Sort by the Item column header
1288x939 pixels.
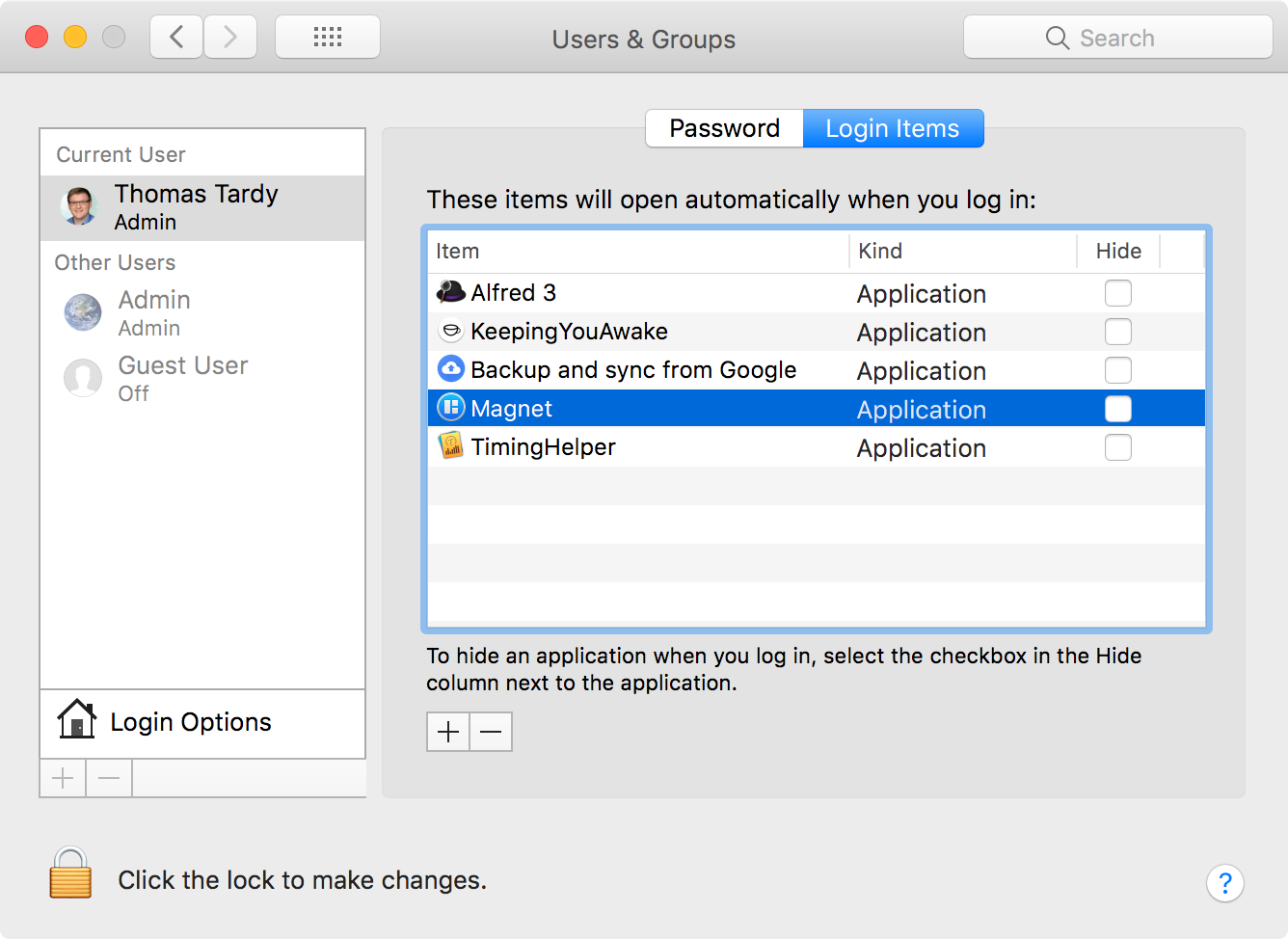637,252
